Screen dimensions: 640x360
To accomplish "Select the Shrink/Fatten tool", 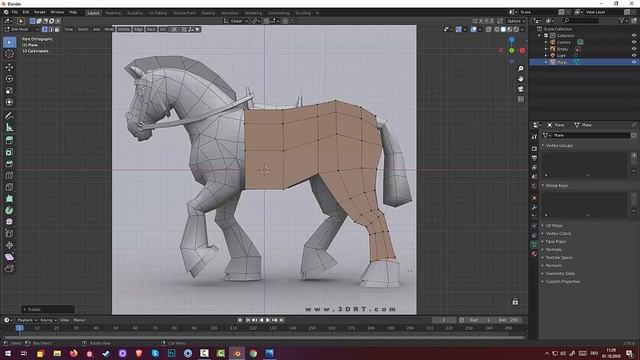I will coord(9,245).
